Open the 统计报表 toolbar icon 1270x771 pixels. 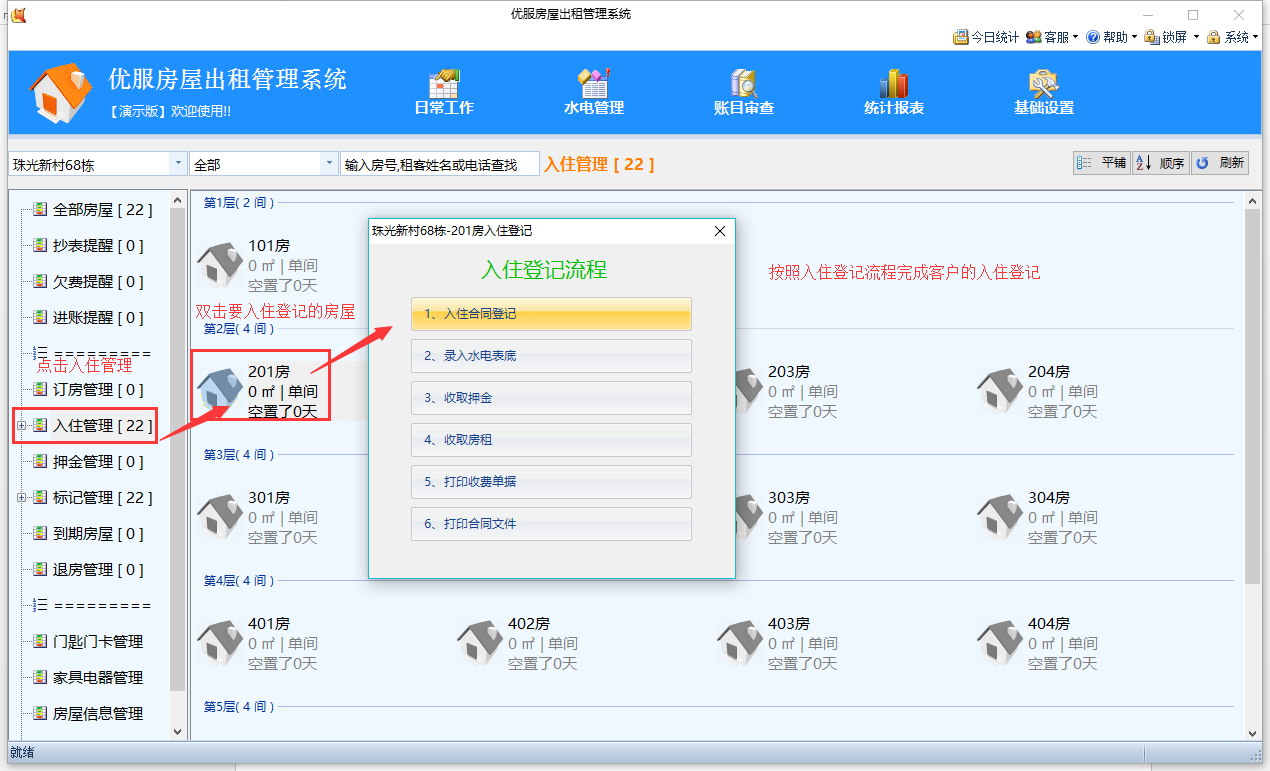[894, 92]
